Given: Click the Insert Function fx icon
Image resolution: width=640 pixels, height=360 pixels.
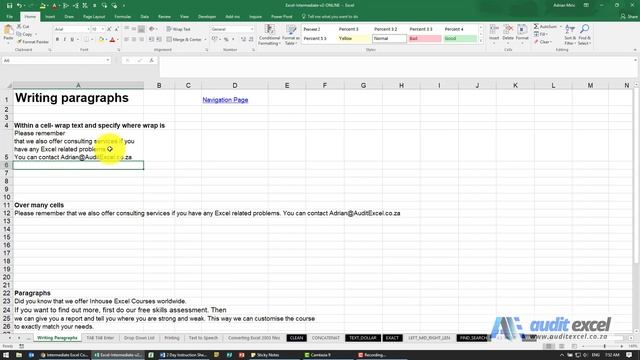Looking at the screenshot, I should click(151, 60).
